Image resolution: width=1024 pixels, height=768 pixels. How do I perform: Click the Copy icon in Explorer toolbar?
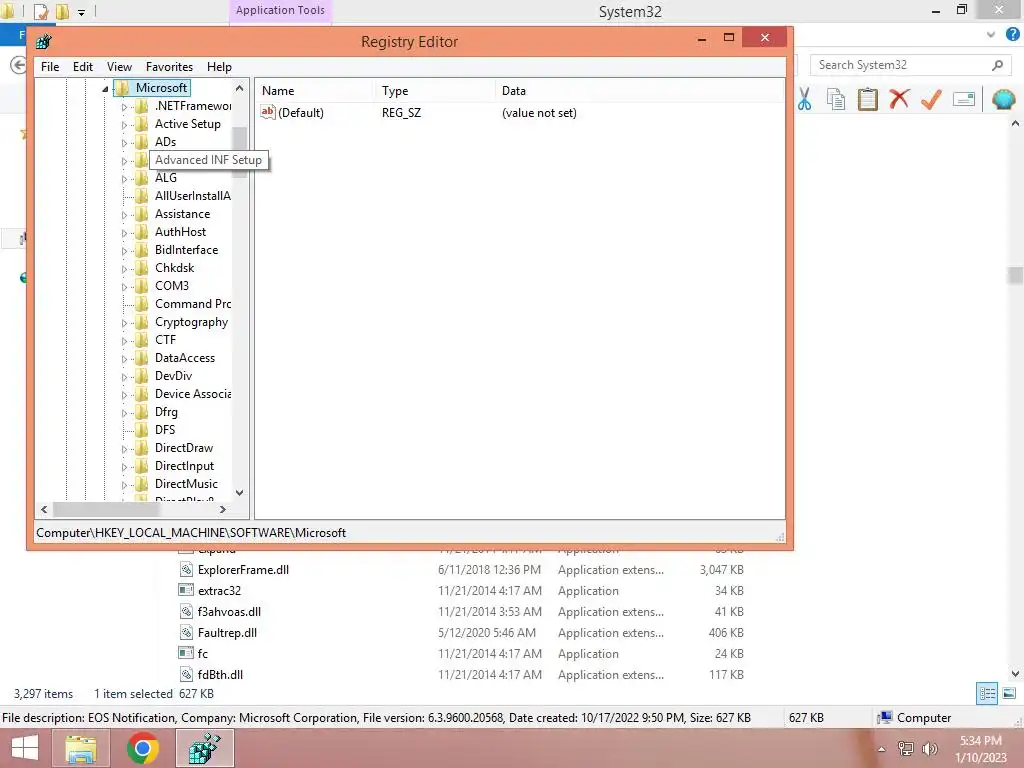836,99
